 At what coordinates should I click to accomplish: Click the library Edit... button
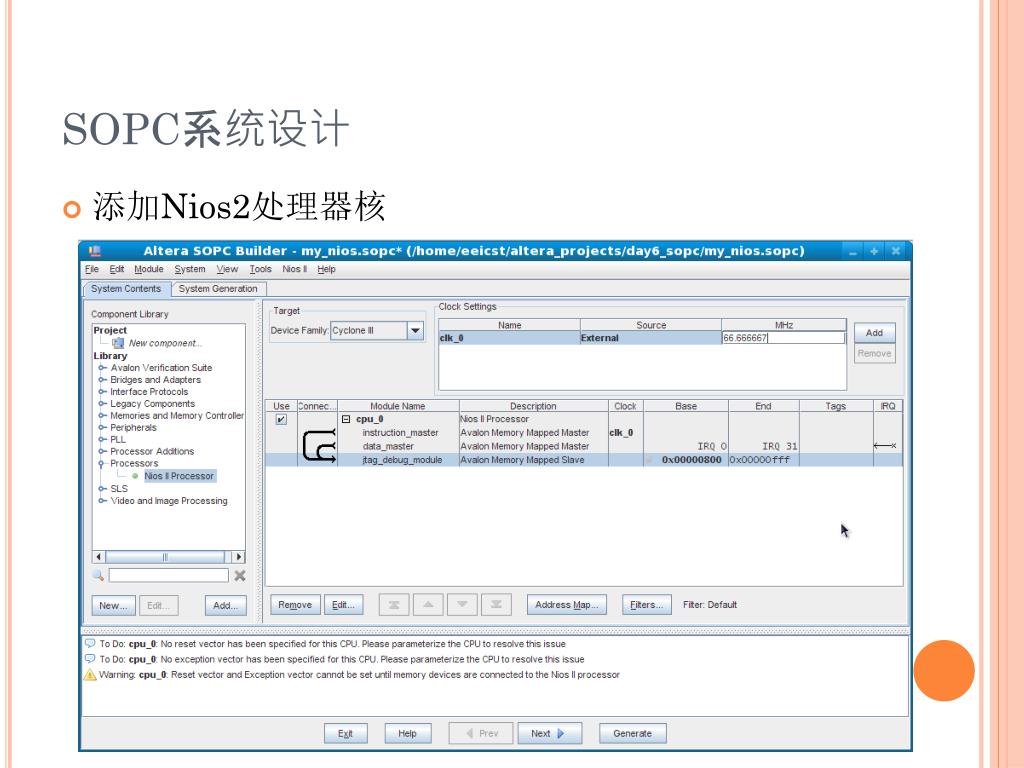click(x=158, y=606)
